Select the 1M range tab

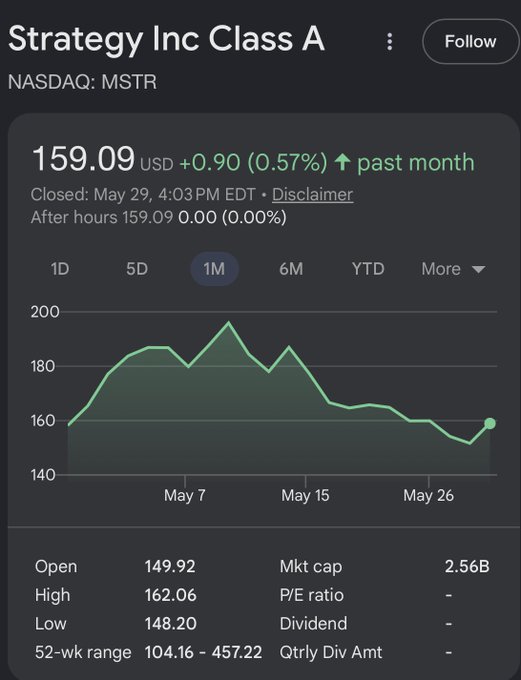tap(214, 269)
